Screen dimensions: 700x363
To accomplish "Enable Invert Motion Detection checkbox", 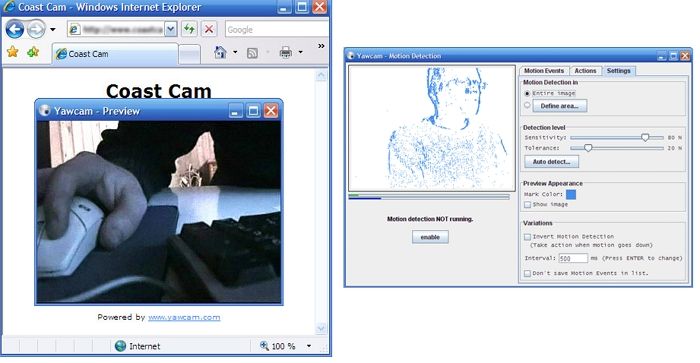I will 527,237.
